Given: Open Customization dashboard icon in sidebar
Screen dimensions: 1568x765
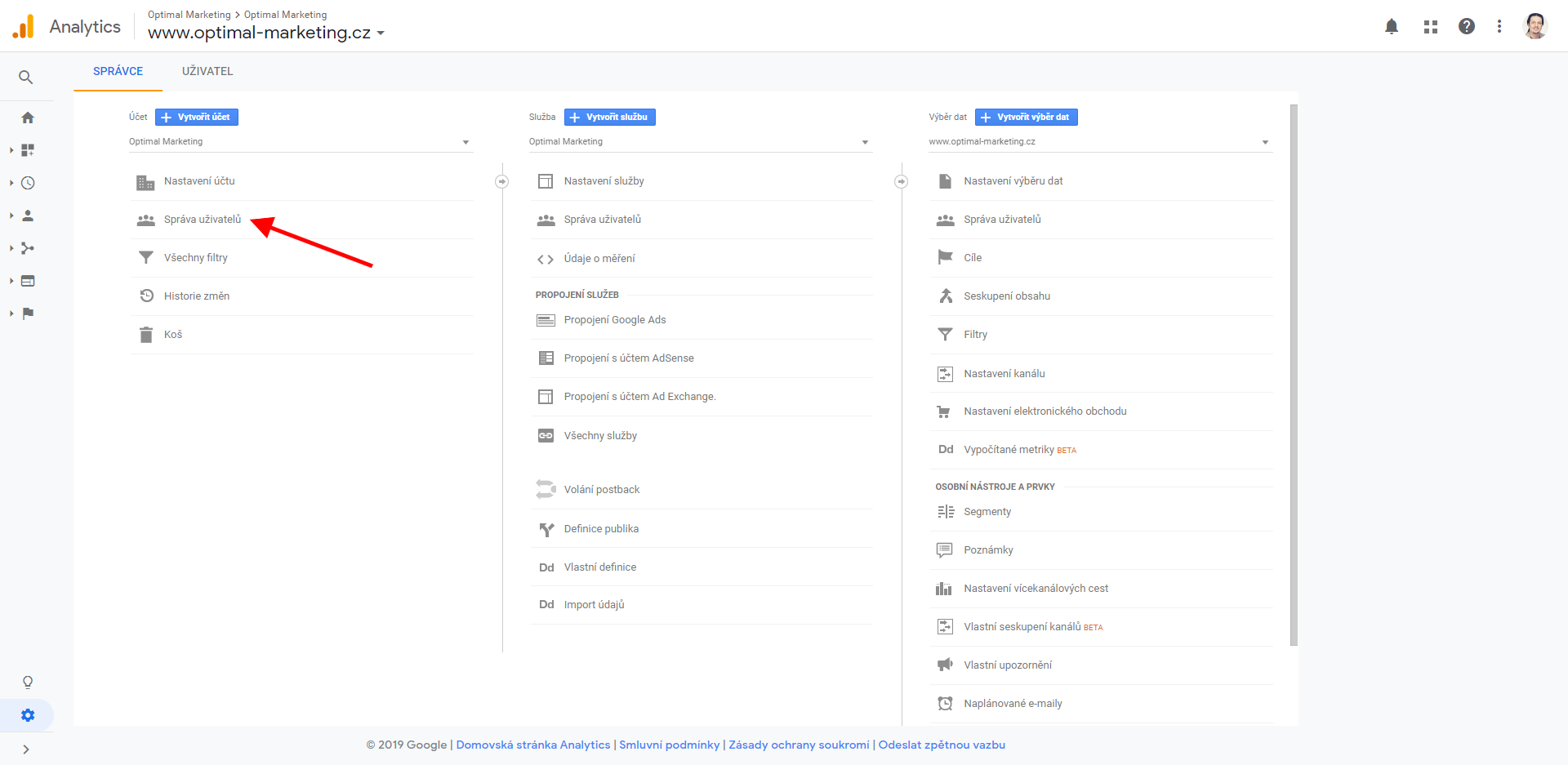Looking at the screenshot, I should click(28, 150).
